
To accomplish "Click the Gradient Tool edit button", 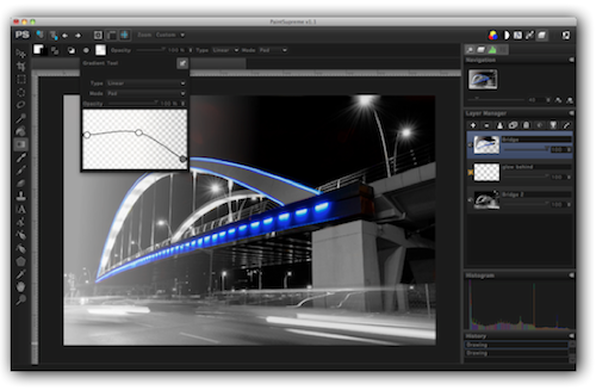I will point(182,63).
